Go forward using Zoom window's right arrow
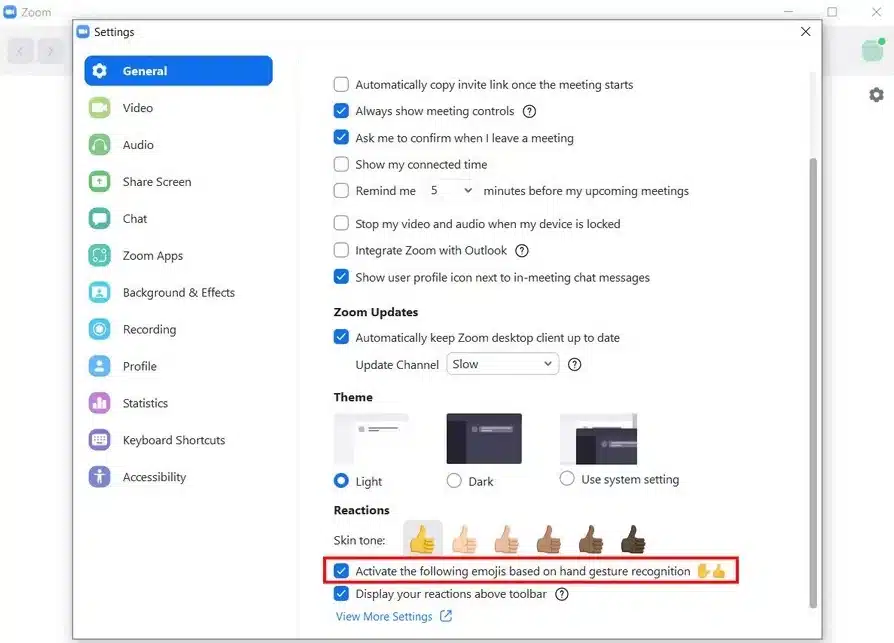The width and height of the screenshot is (894, 643). click(x=50, y=51)
